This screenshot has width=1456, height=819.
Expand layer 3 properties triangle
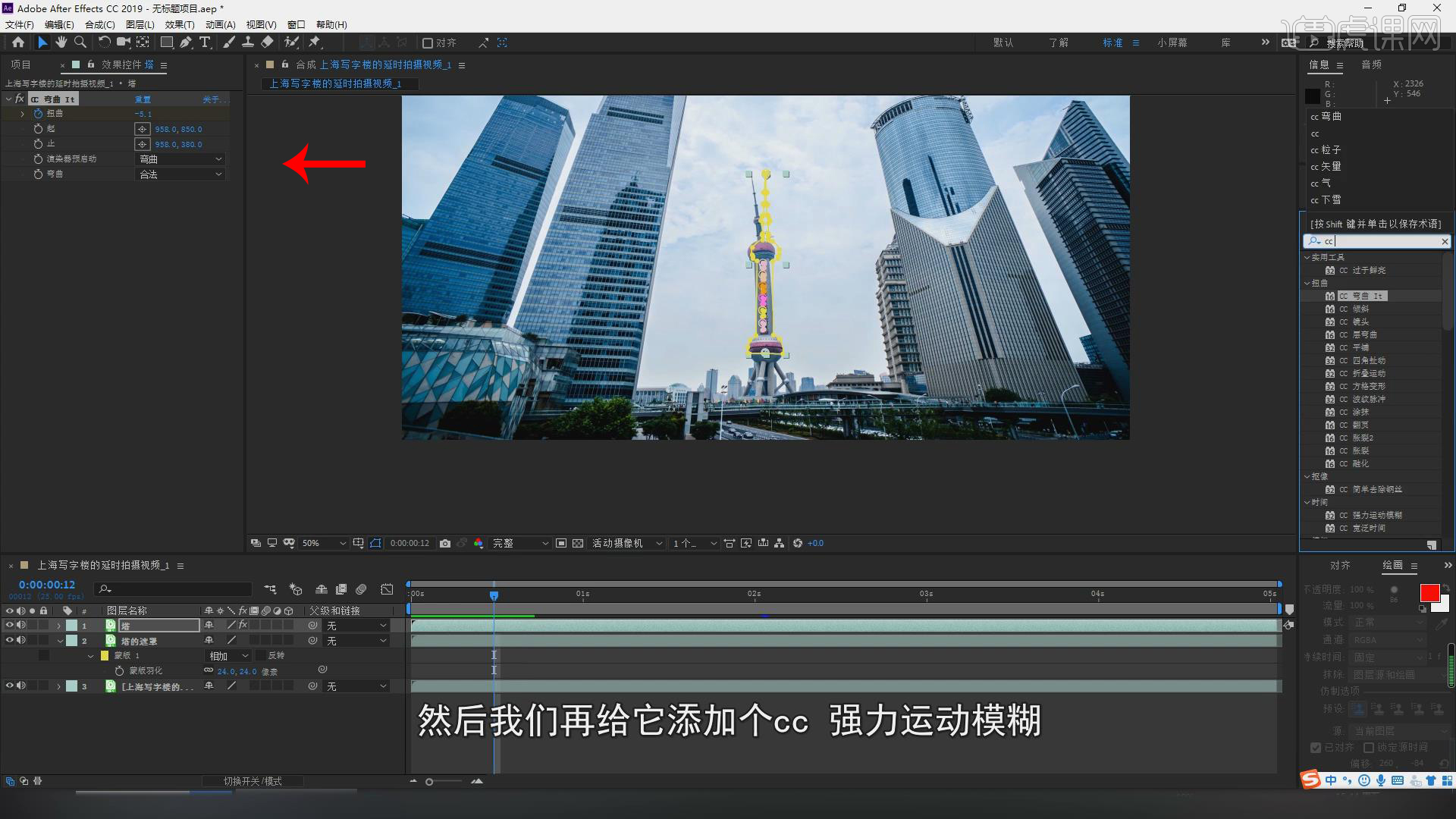coord(58,686)
